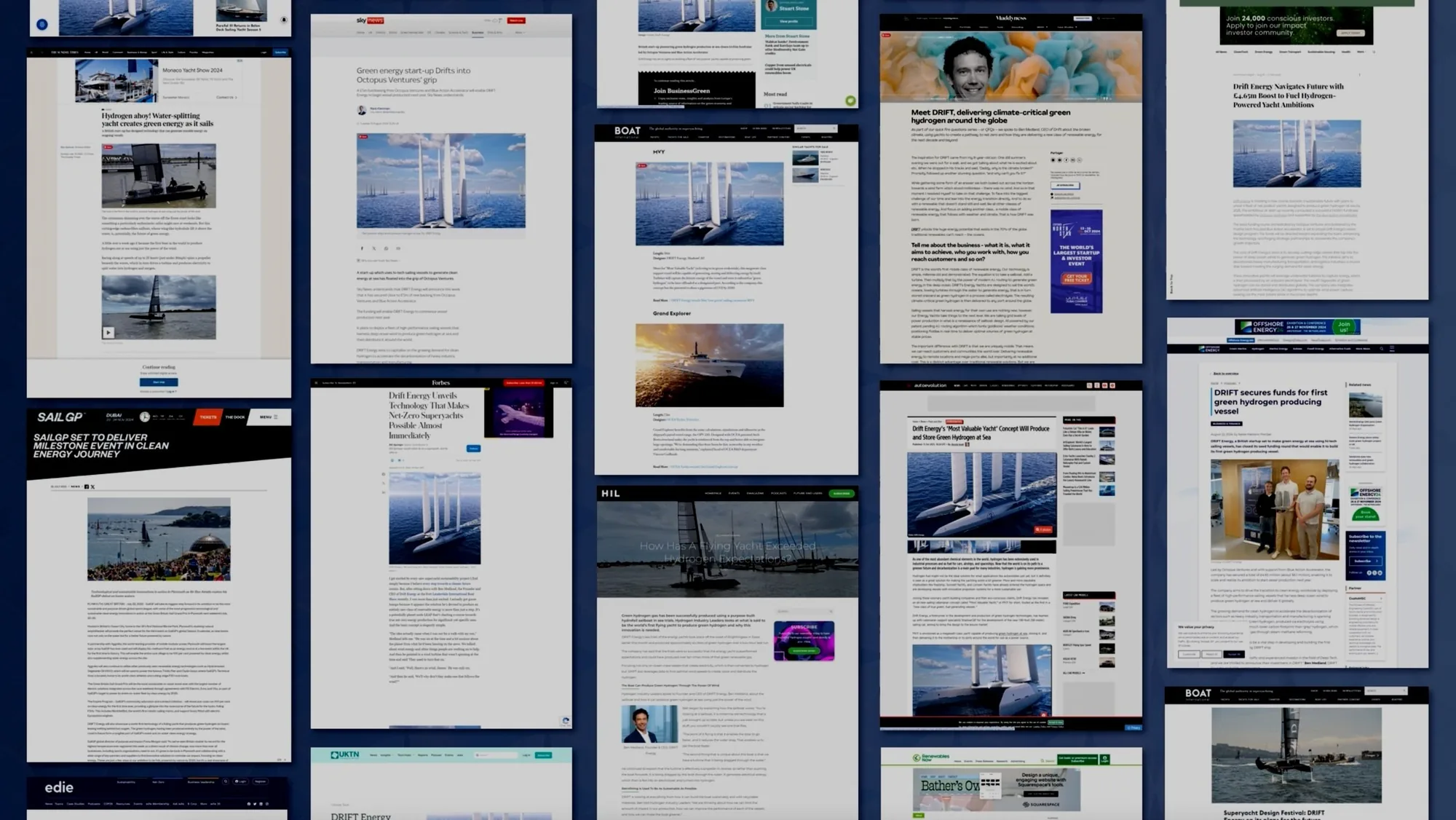Screen dimensions: 1456x820
Task: Click the UKTN search field
Action: pos(495,755)
